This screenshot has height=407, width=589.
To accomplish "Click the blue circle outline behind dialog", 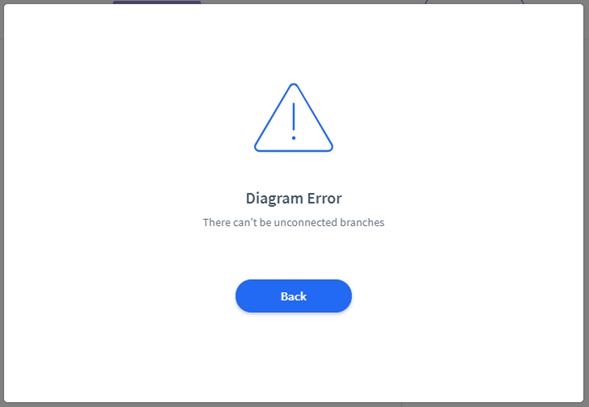I will [x=474, y=2].
